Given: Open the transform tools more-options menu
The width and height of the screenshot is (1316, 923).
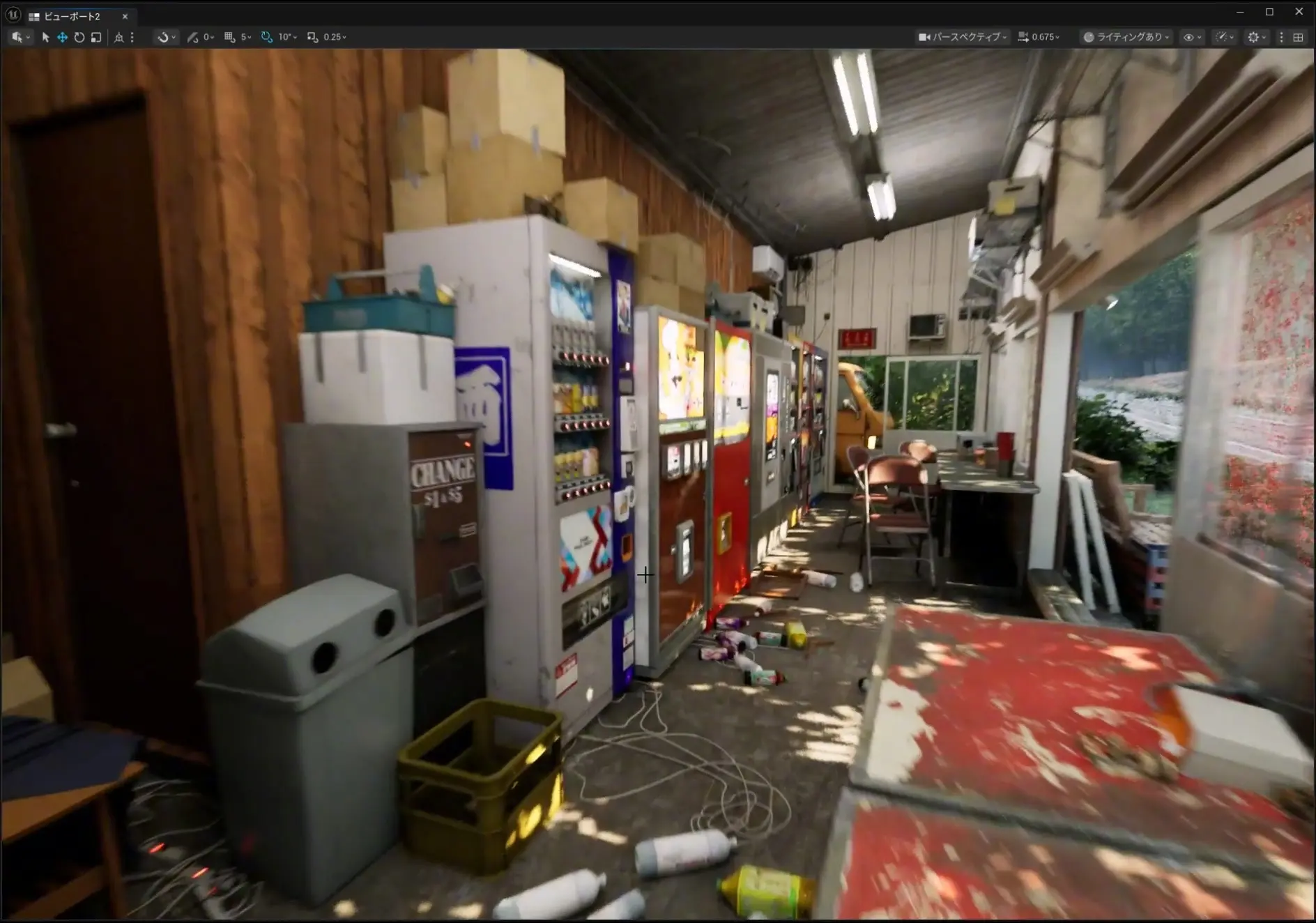Looking at the screenshot, I should tap(132, 37).
